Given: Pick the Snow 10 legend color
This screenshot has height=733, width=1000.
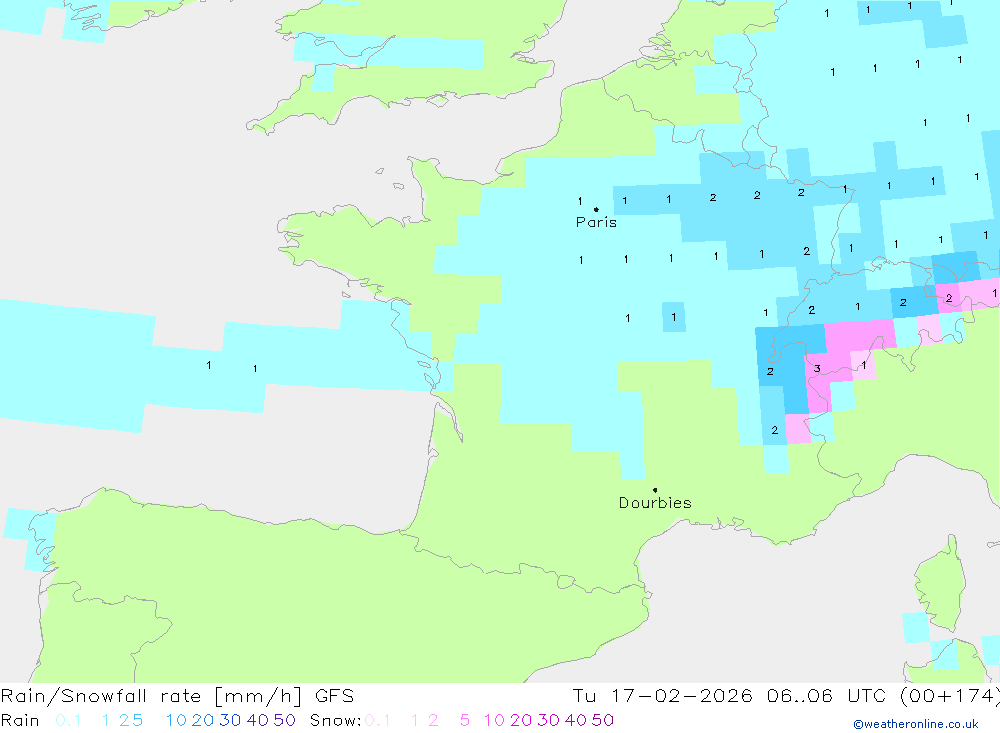Looking at the screenshot, I should (x=494, y=720).
